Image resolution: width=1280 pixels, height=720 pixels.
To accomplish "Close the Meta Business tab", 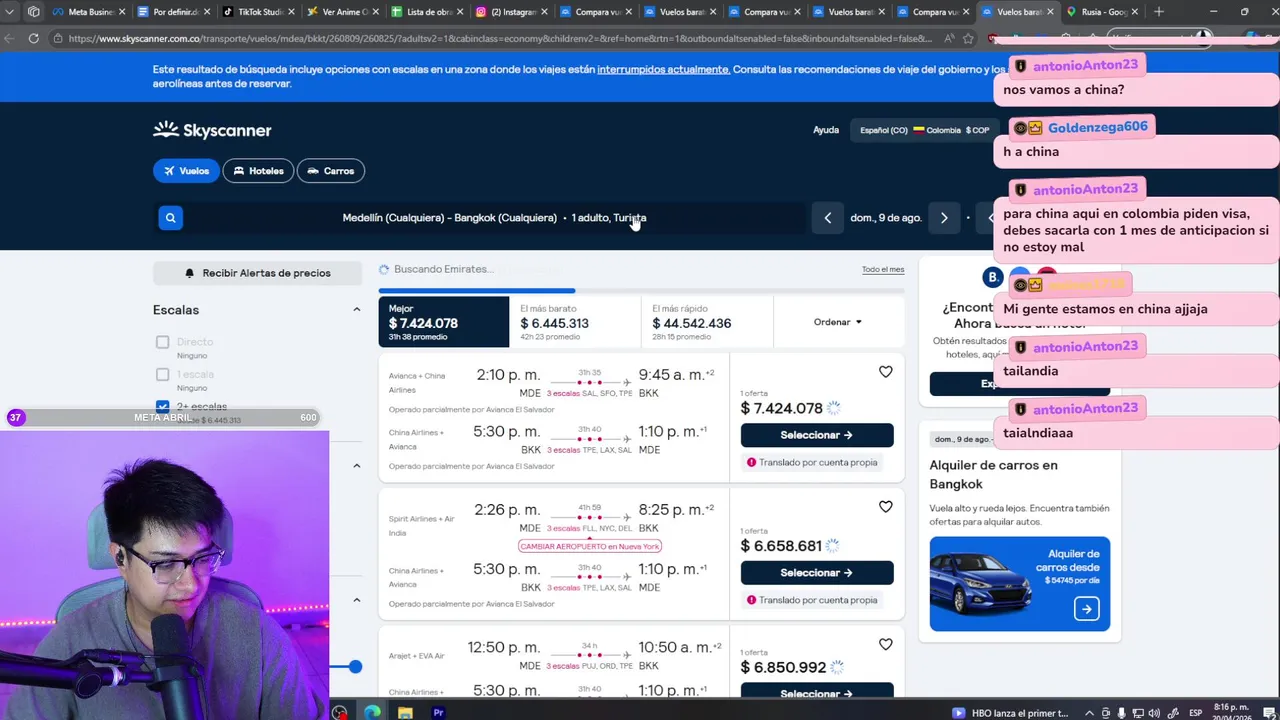I will point(123,12).
